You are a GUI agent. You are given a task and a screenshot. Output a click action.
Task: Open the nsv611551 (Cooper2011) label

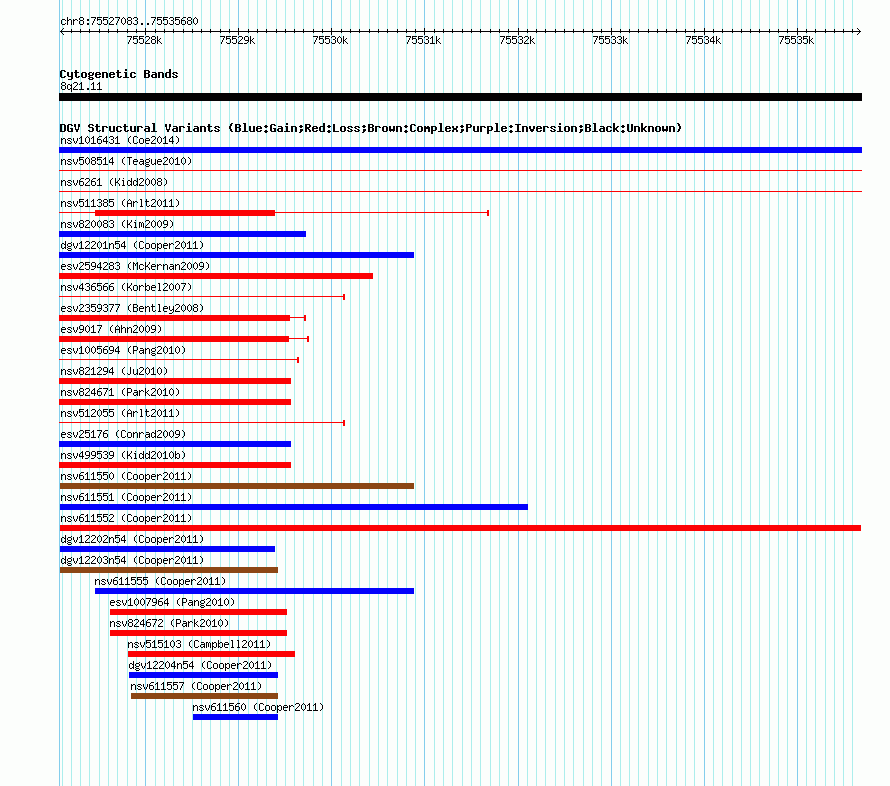click(x=126, y=497)
